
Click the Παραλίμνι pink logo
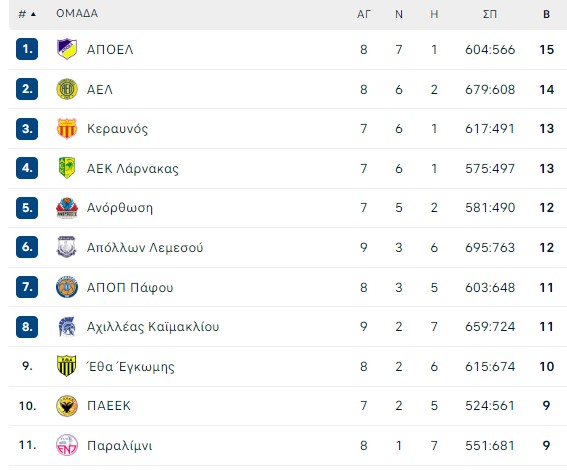pyautogui.click(x=67, y=445)
